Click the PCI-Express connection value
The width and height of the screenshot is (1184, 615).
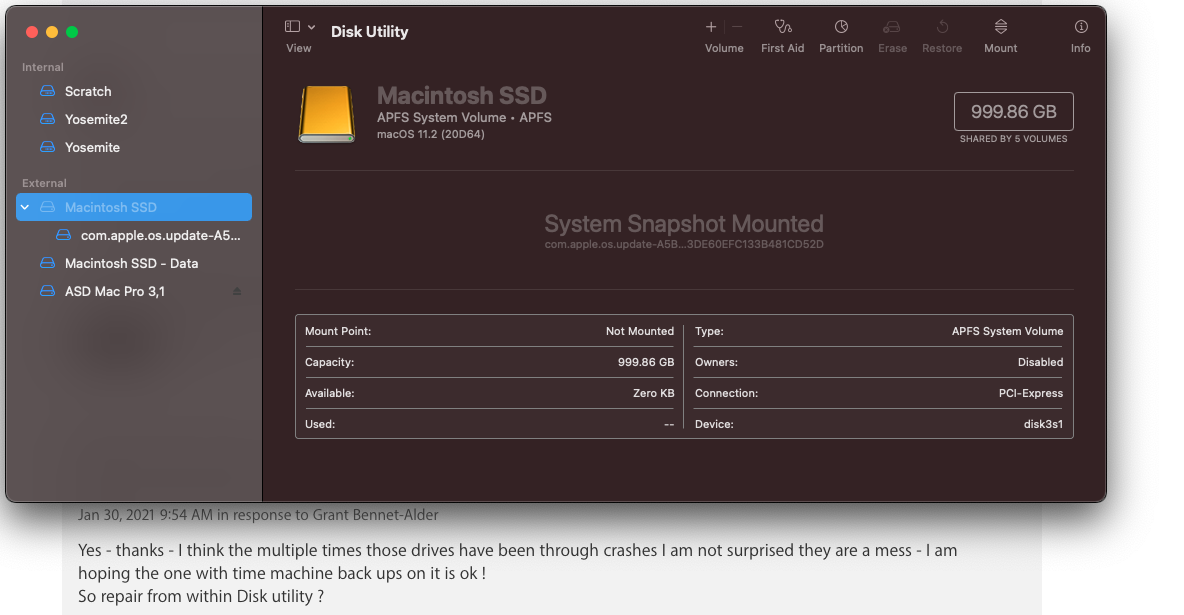pyautogui.click(x=1031, y=393)
